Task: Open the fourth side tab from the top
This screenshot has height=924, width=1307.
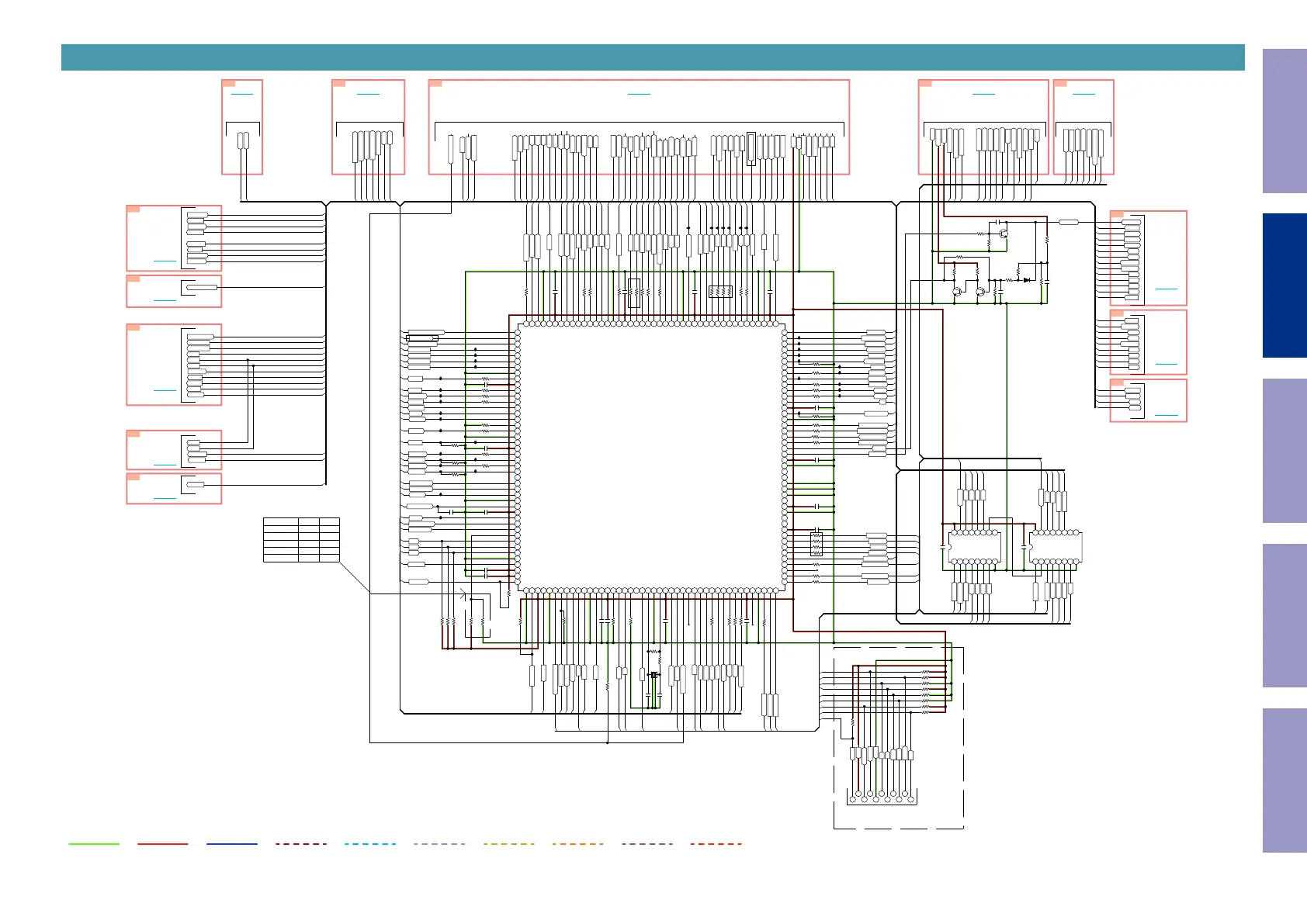Action: (x=1284, y=616)
